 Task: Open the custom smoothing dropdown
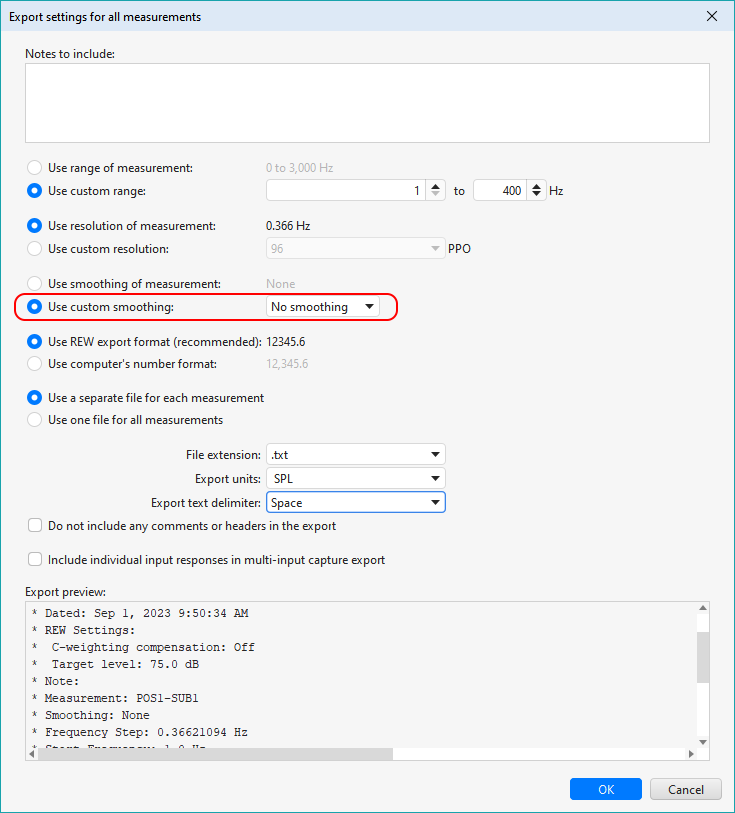tap(322, 306)
